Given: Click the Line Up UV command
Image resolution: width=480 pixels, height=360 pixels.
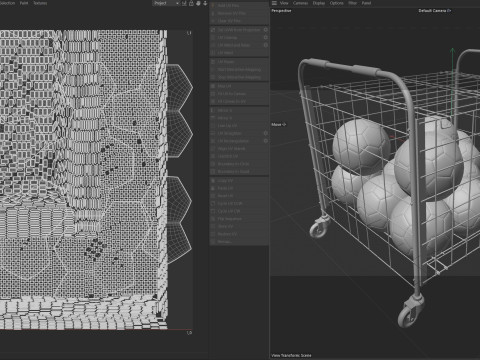Looking at the screenshot, I should click(239, 126).
